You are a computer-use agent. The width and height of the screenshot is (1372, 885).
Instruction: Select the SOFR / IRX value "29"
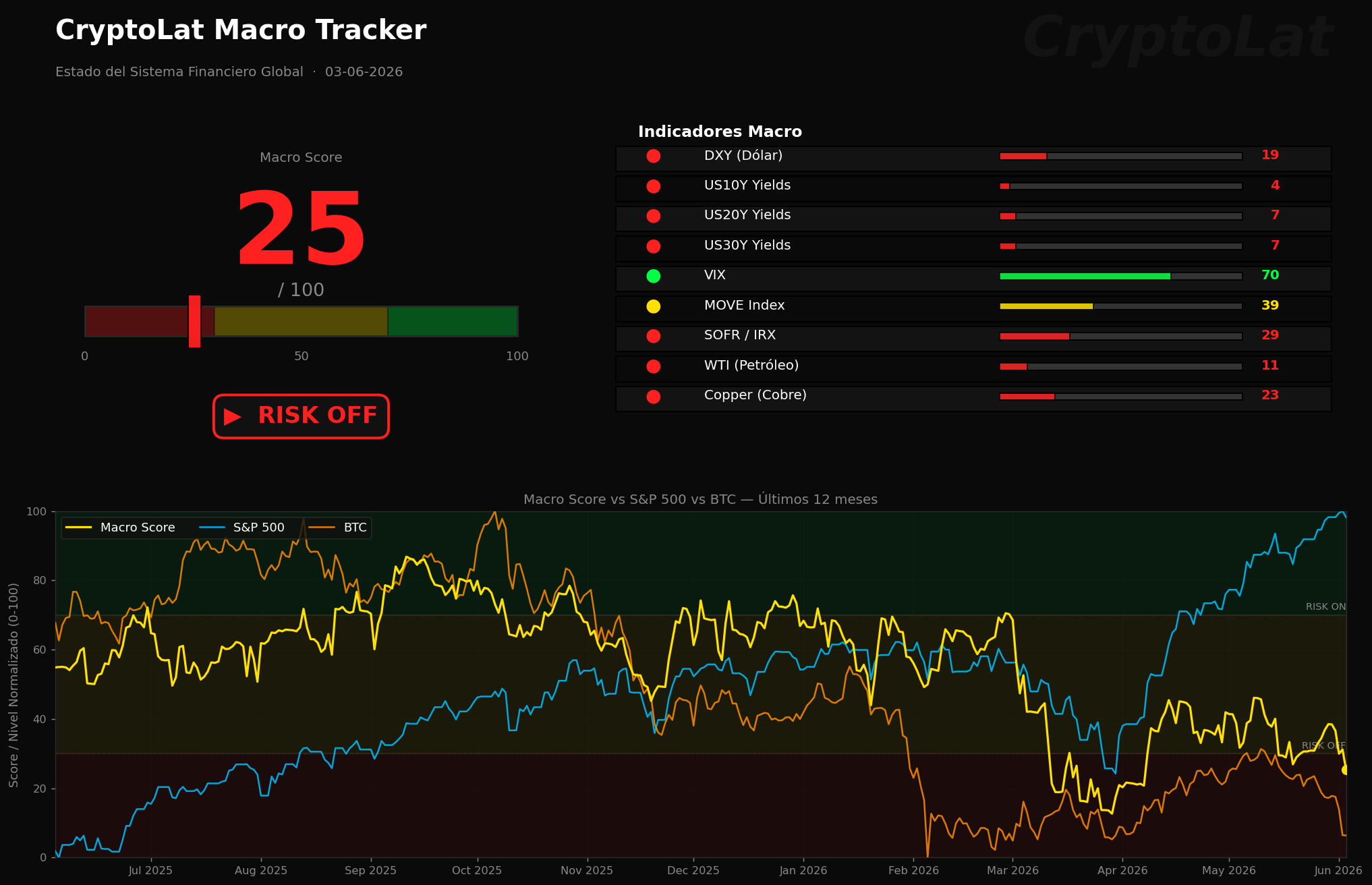pyautogui.click(x=1270, y=335)
